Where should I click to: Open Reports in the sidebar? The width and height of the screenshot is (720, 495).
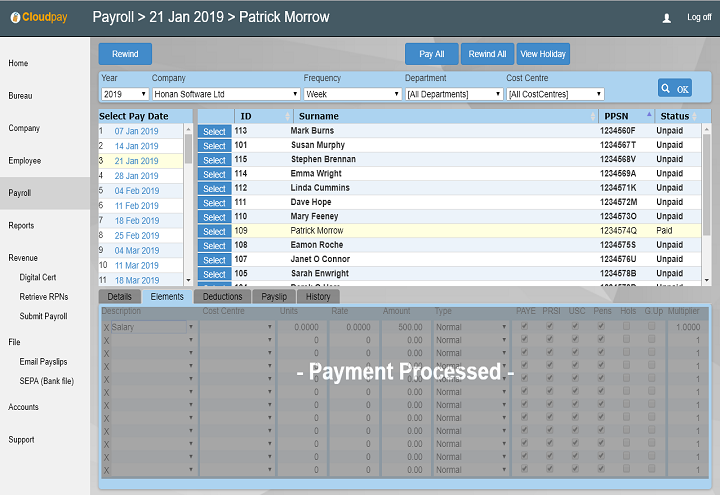(x=21, y=226)
